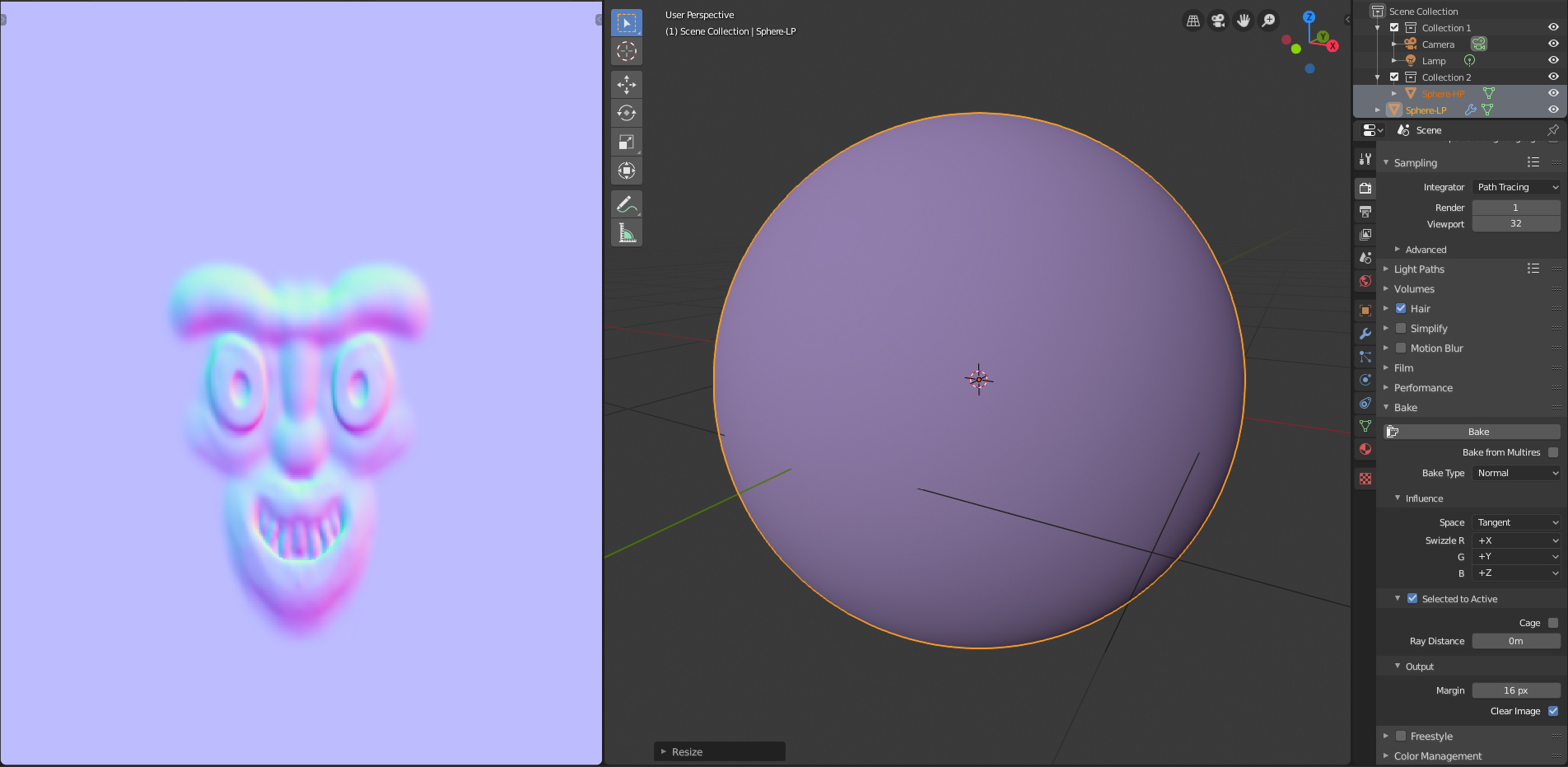Choose the Move tool
The height and width of the screenshot is (767, 1568).
tap(627, 84)
